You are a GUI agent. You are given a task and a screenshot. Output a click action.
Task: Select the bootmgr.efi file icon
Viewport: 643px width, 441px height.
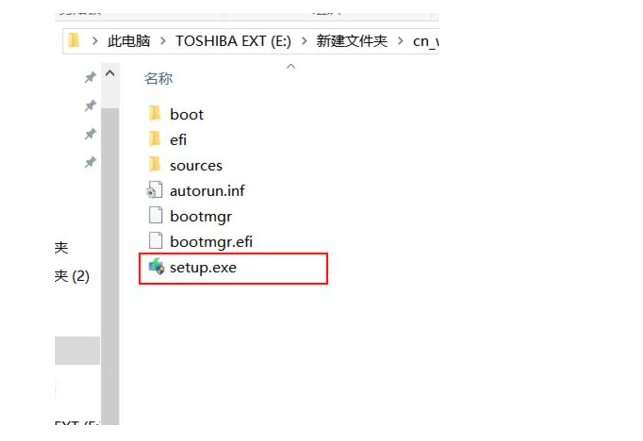click(154, 241)
